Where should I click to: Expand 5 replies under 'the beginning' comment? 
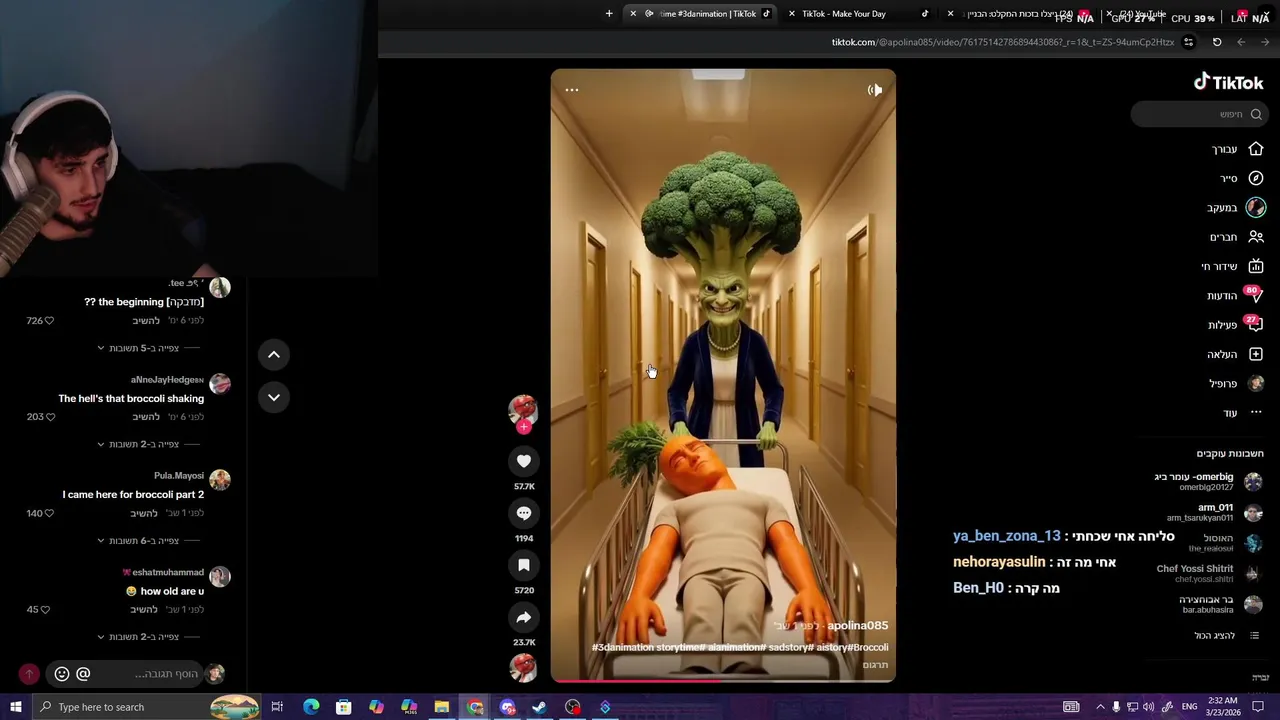pos(138,348)
